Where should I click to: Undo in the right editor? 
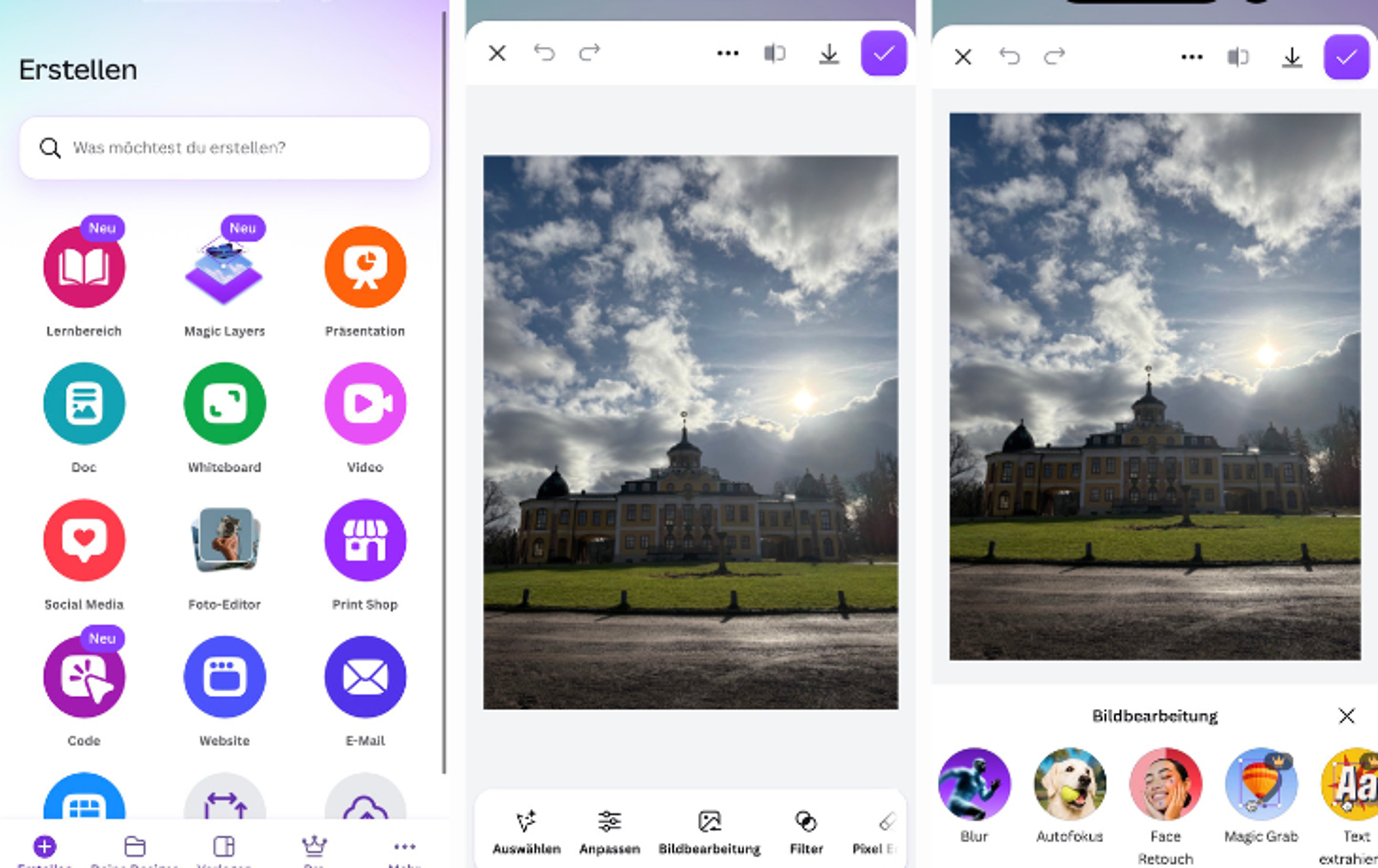click(x=1009, y=57)
